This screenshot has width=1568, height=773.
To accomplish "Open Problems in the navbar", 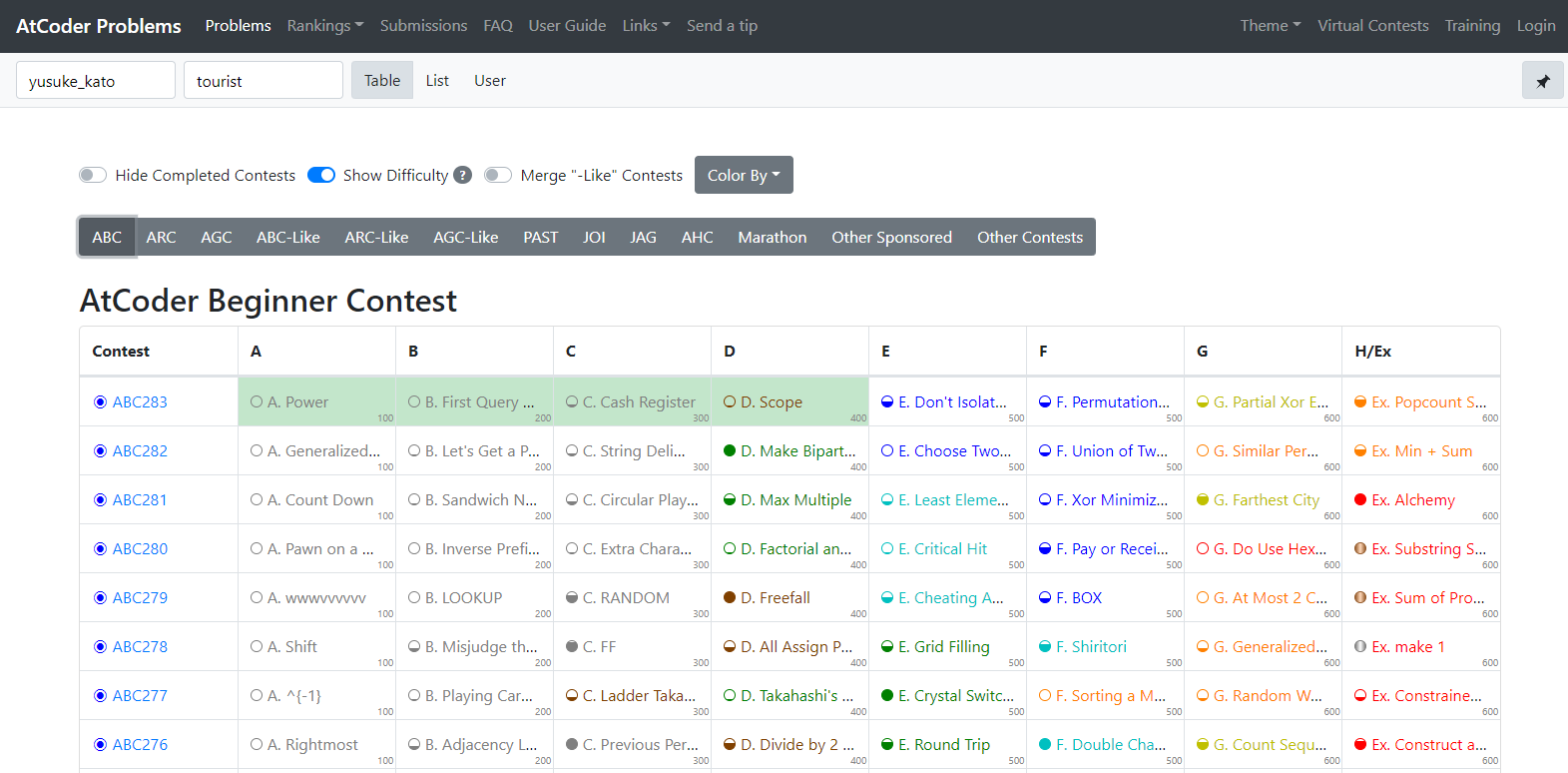I will tap(239, 26).
